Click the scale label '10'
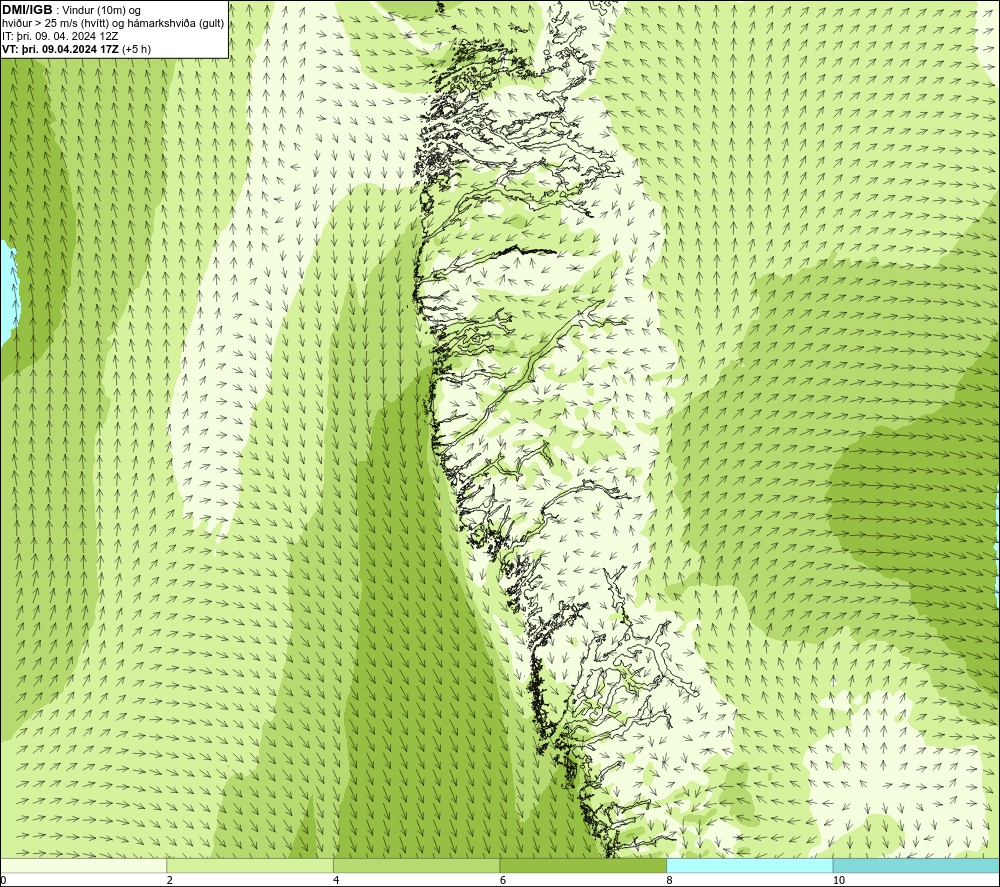 pos(839,880)
